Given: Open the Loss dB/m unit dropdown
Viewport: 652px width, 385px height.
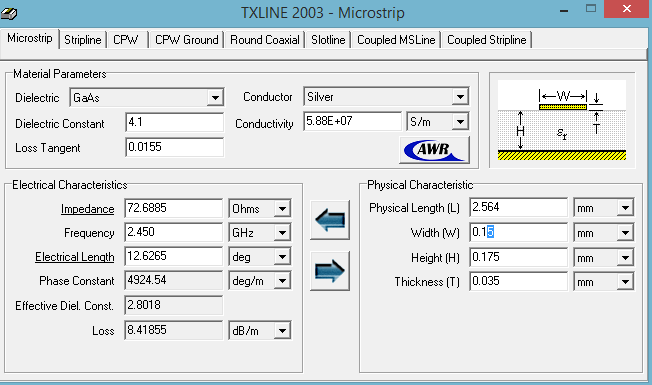Looking at the screenshot, I should click(x=282, y=331).
